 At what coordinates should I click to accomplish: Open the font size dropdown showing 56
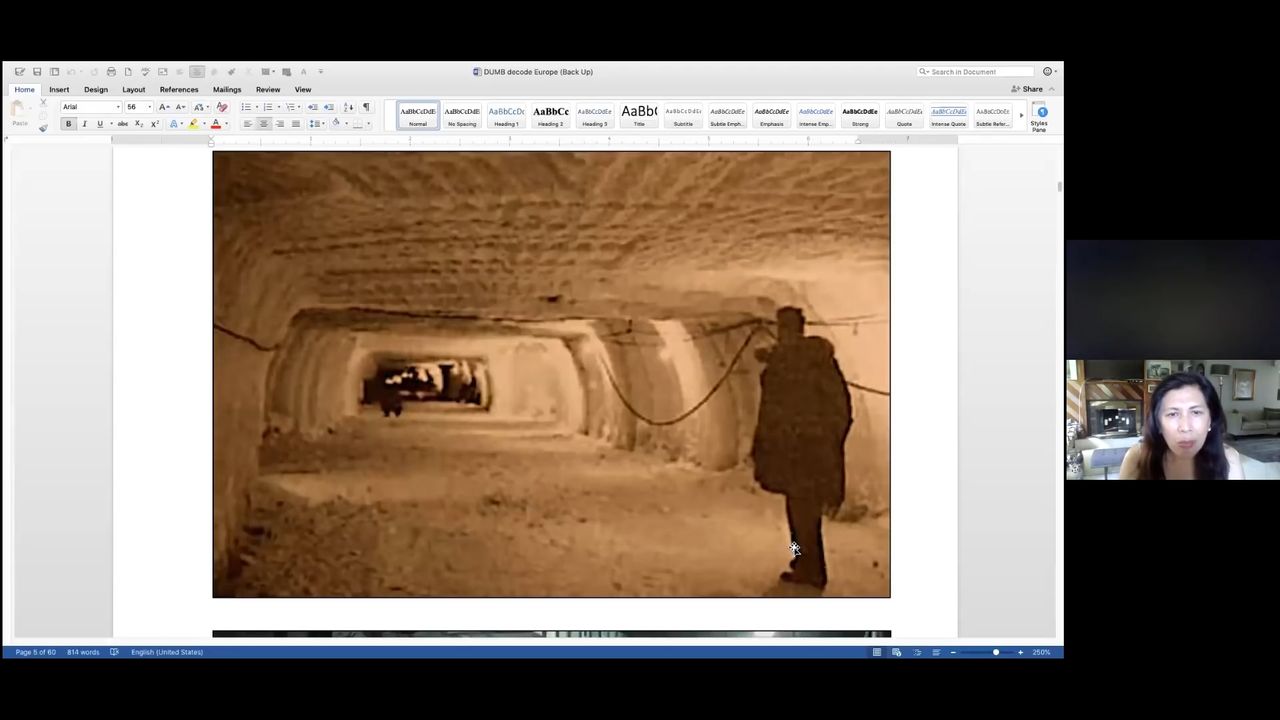137,107
